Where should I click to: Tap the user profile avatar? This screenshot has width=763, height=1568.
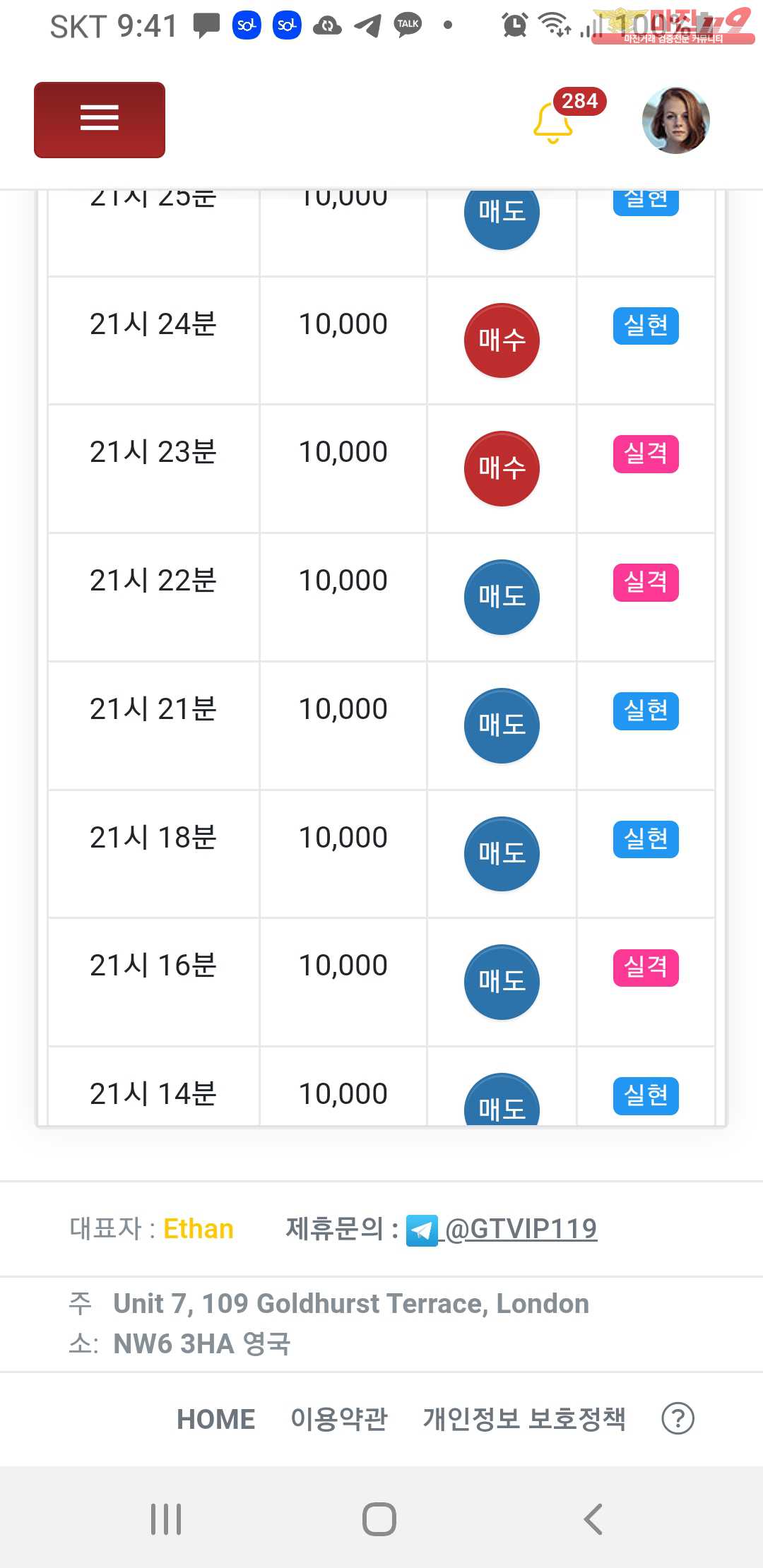click(675, 120)
